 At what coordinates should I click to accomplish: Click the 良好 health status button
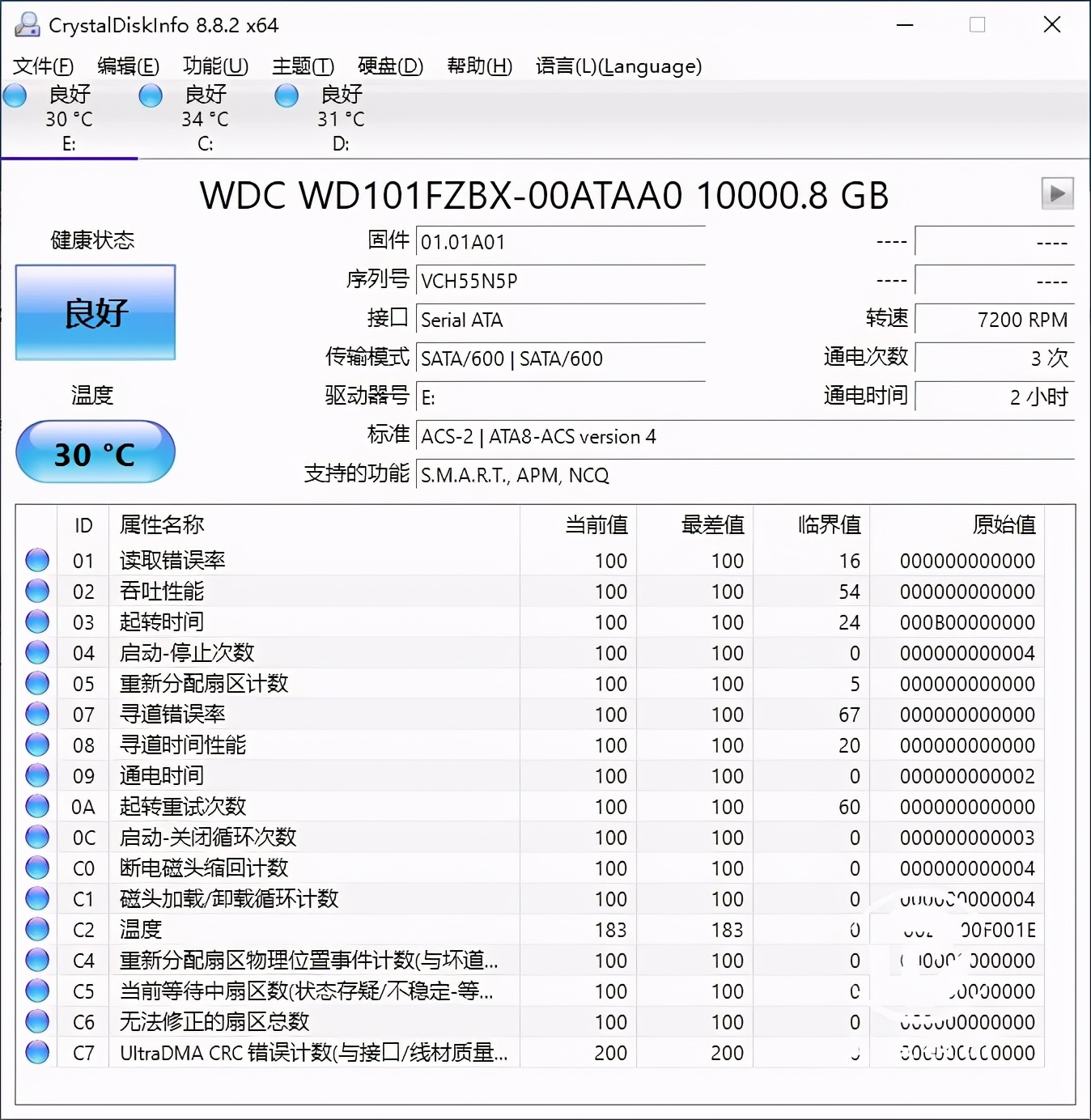tap(95, 312)
